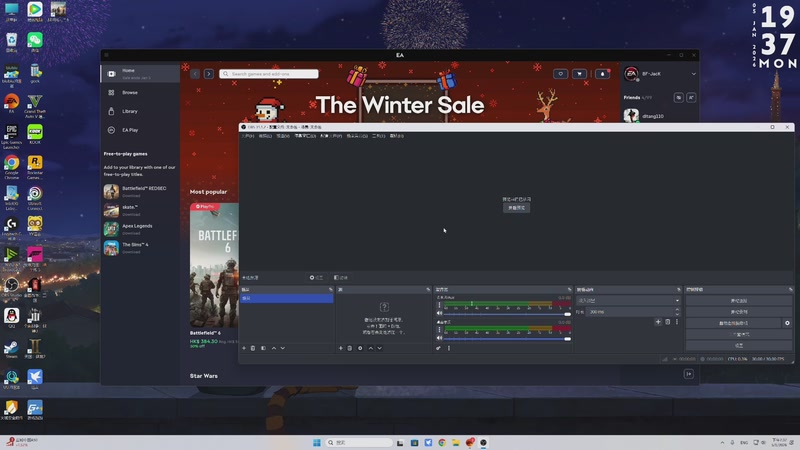Open scene filters icon in OBS scenes panel
The image size is (800, 450).
(x=263, y=348)
